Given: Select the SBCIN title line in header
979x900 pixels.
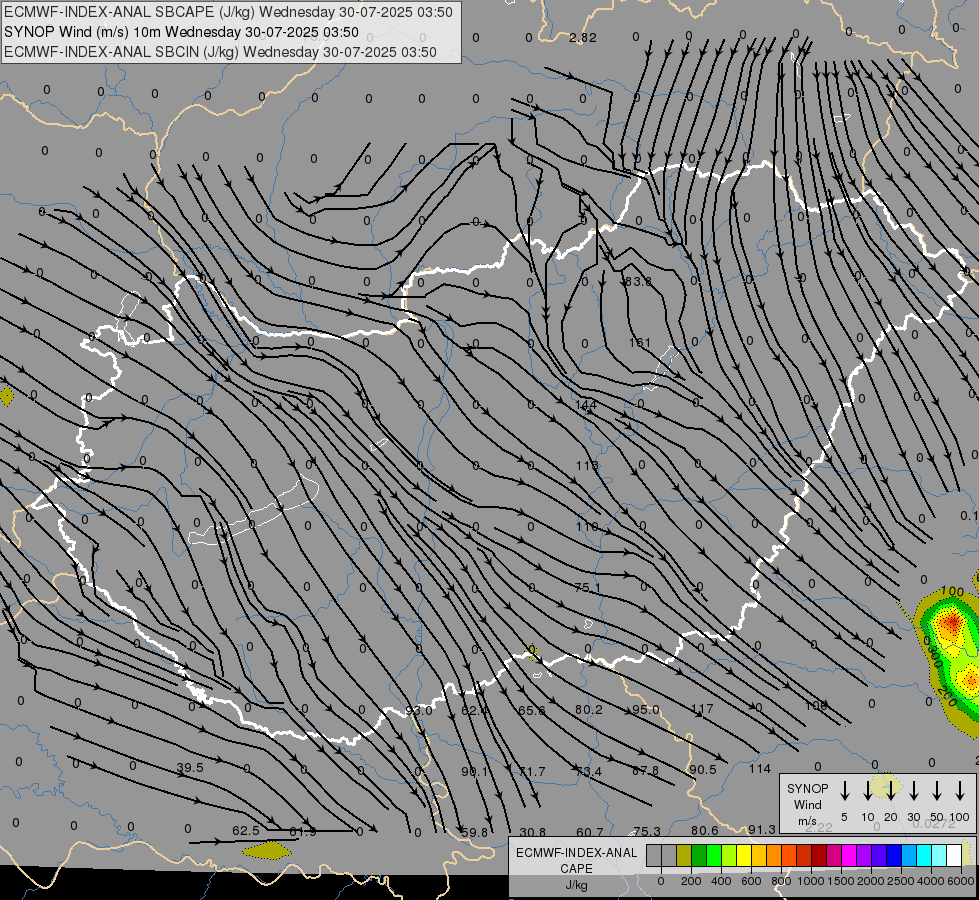Looking at the screenshot, I should (220, 52).
